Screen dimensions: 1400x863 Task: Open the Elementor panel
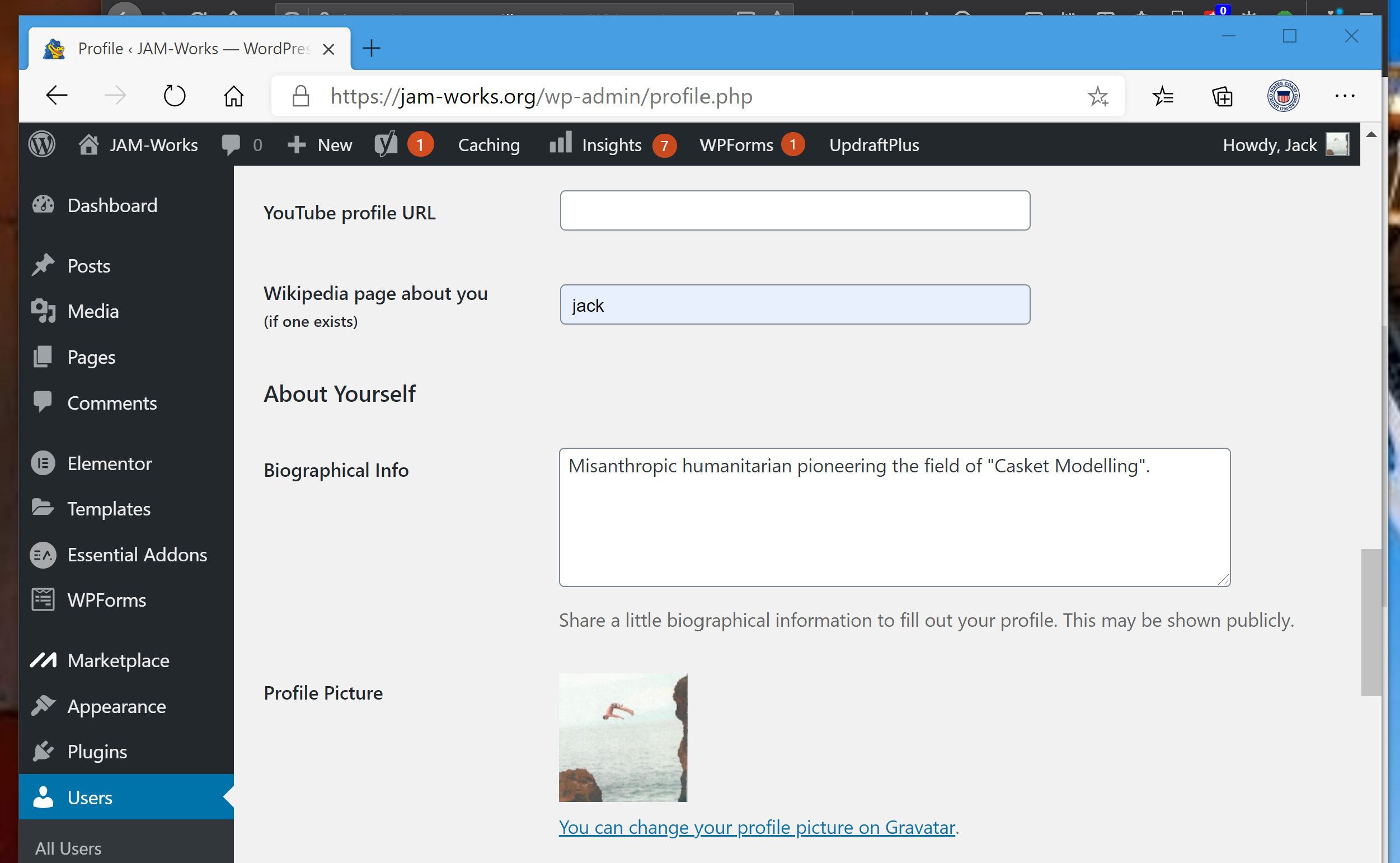click(110, 463)
